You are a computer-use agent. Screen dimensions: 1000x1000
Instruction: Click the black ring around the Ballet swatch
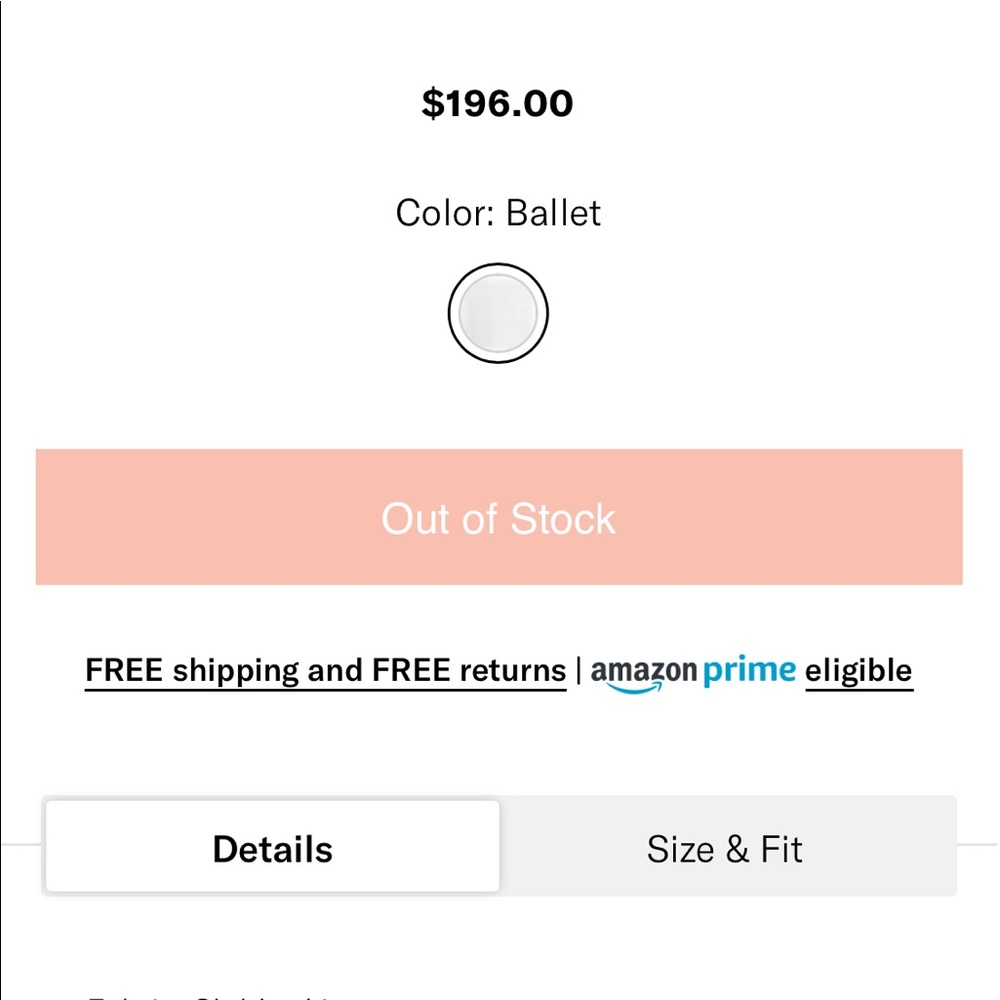point(497,265)
